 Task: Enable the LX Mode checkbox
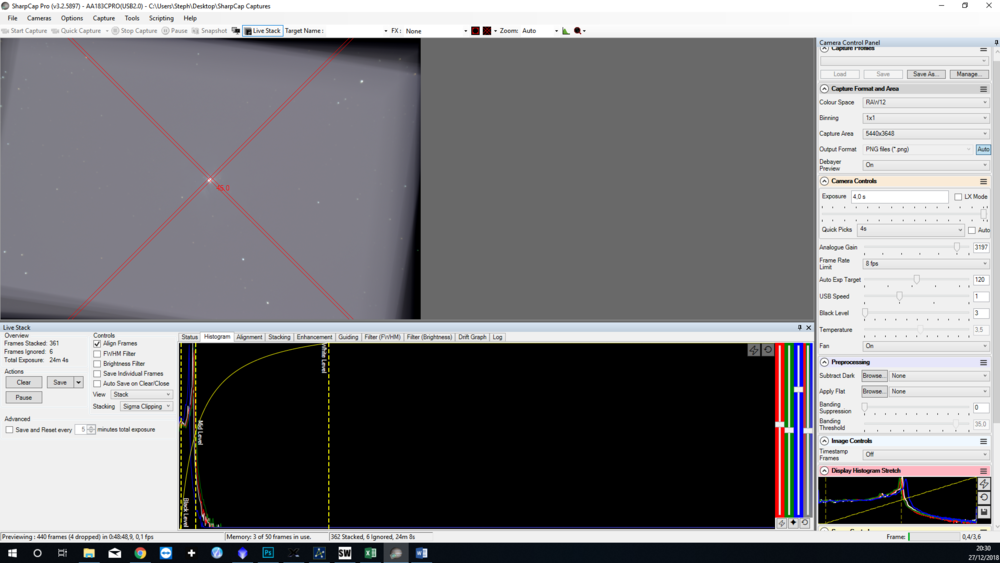[958, 197]
